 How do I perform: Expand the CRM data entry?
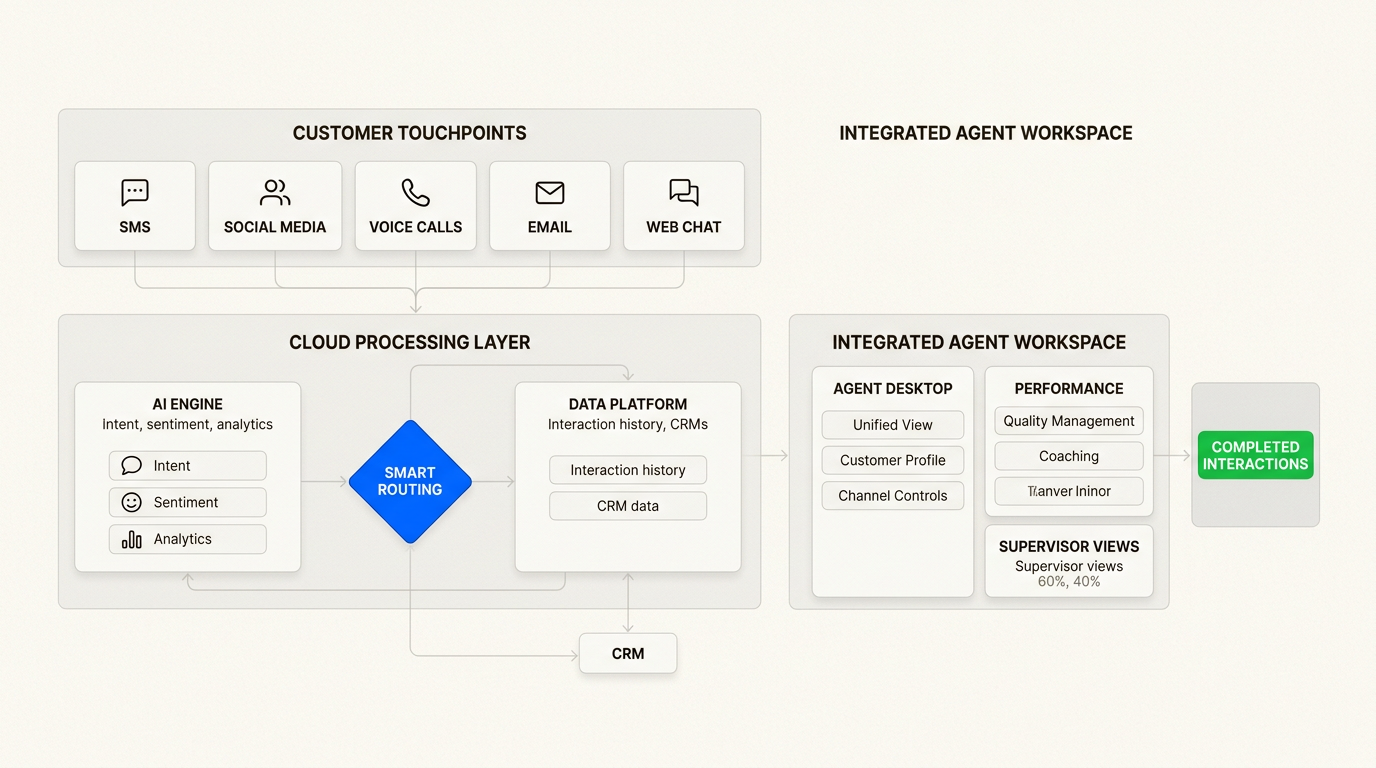click(x=627, y=506)
